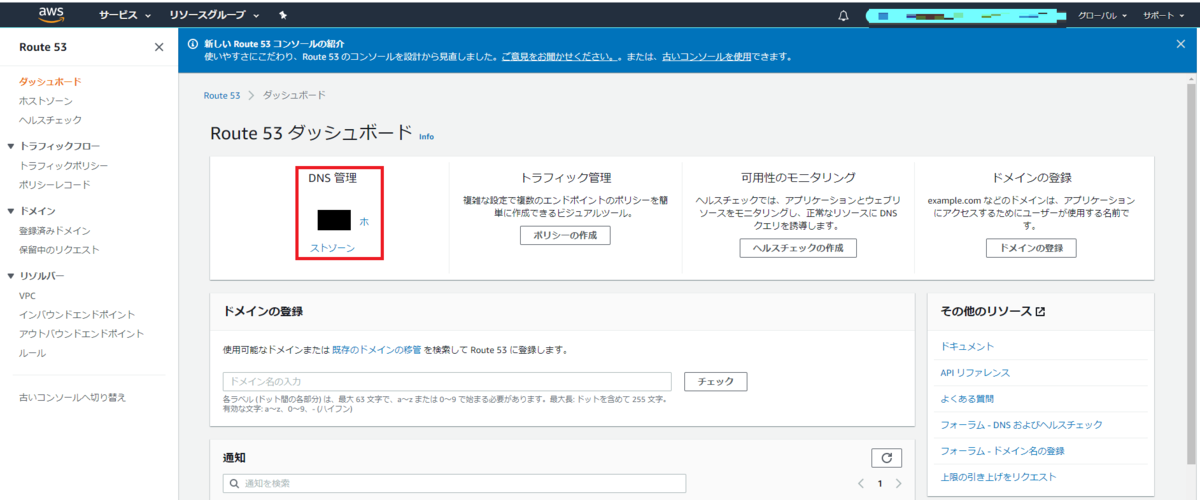Open the サービス menu
The image size is (1200, 500).
coord(125,16)
